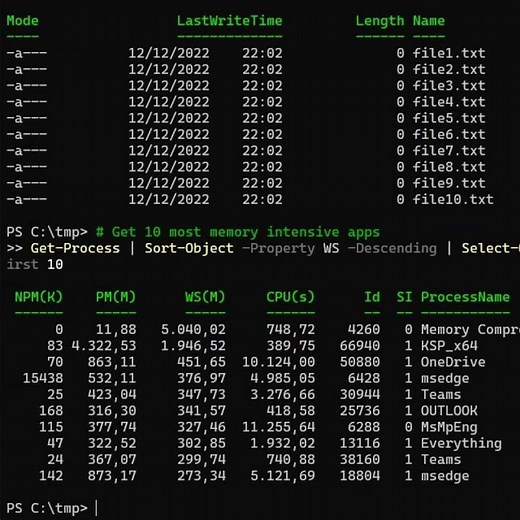Click the Sort-Object command word
The image size is (520, 520).
tap(189, 248)
